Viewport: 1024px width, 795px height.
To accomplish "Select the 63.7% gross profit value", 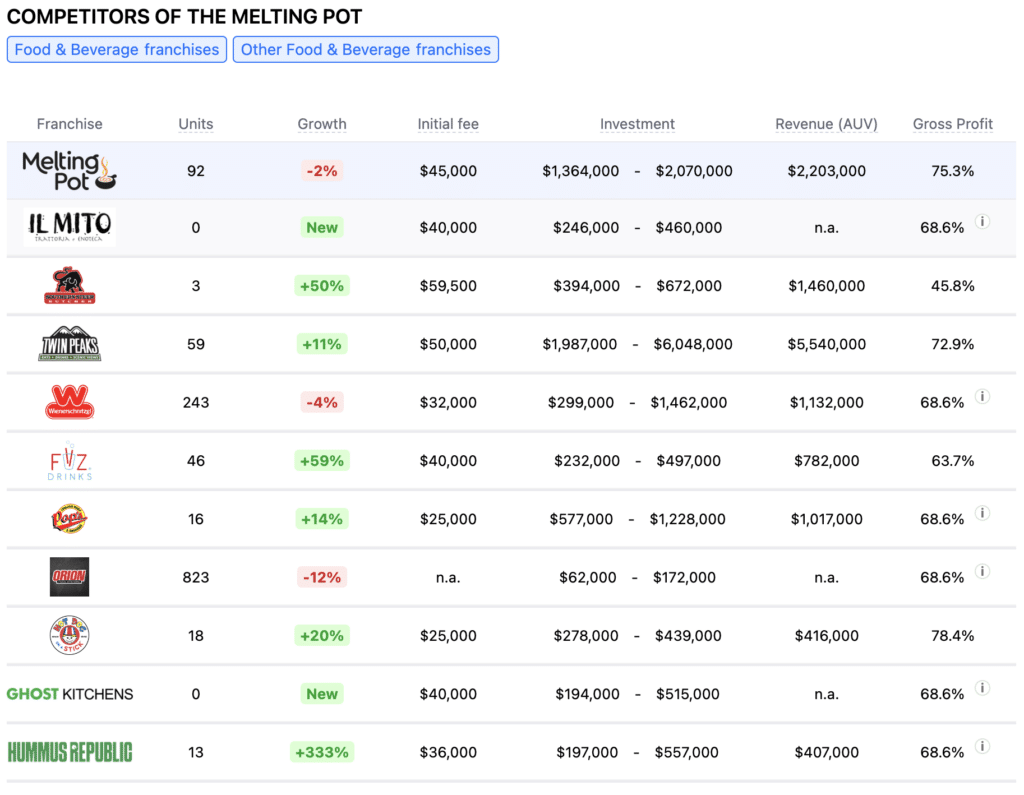I will pyautogui.click(x=952, y=461).
